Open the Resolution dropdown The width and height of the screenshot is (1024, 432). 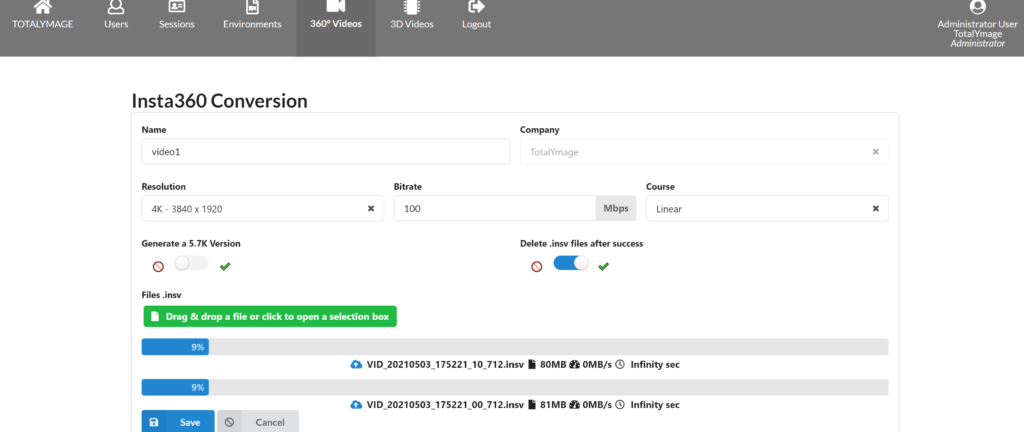click(x=263, y=209)
